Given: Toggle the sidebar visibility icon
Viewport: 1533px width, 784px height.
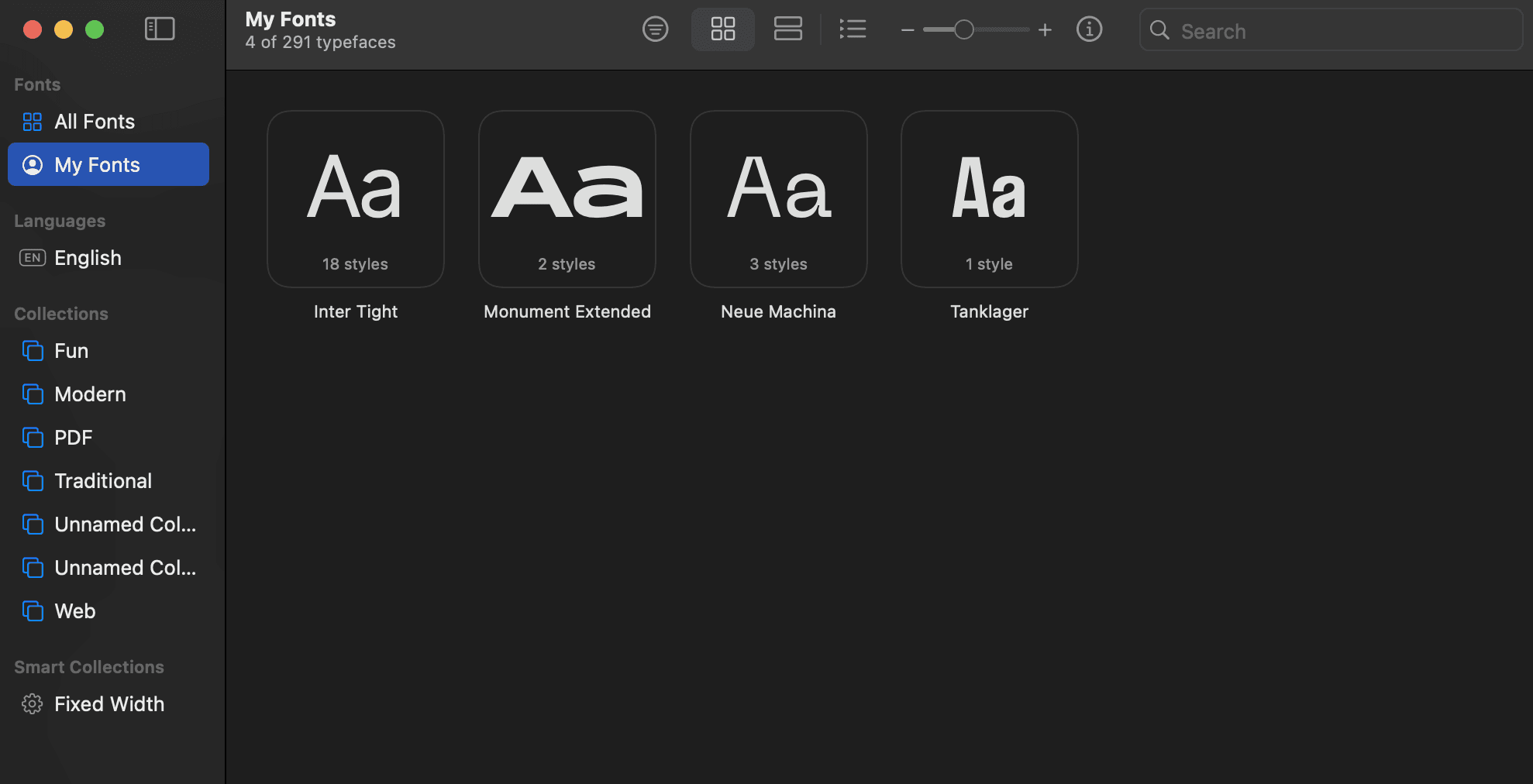Looking at the screenshot, I should click(x=160, y=29).
